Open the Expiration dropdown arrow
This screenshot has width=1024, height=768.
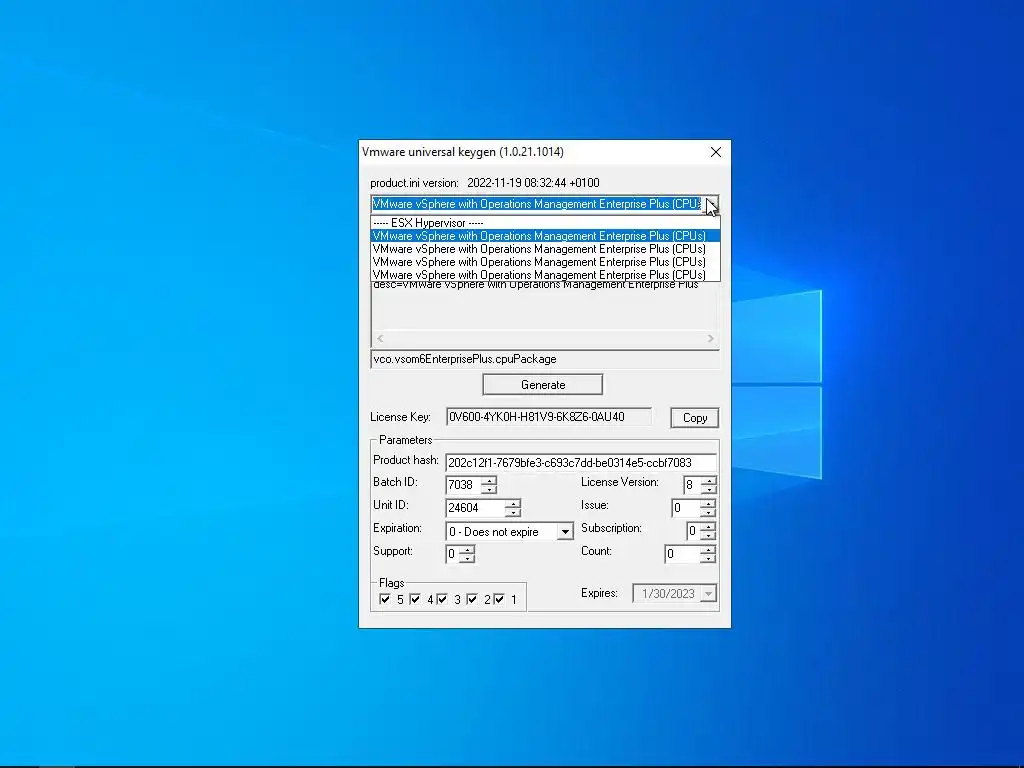[x=566, y=532]
